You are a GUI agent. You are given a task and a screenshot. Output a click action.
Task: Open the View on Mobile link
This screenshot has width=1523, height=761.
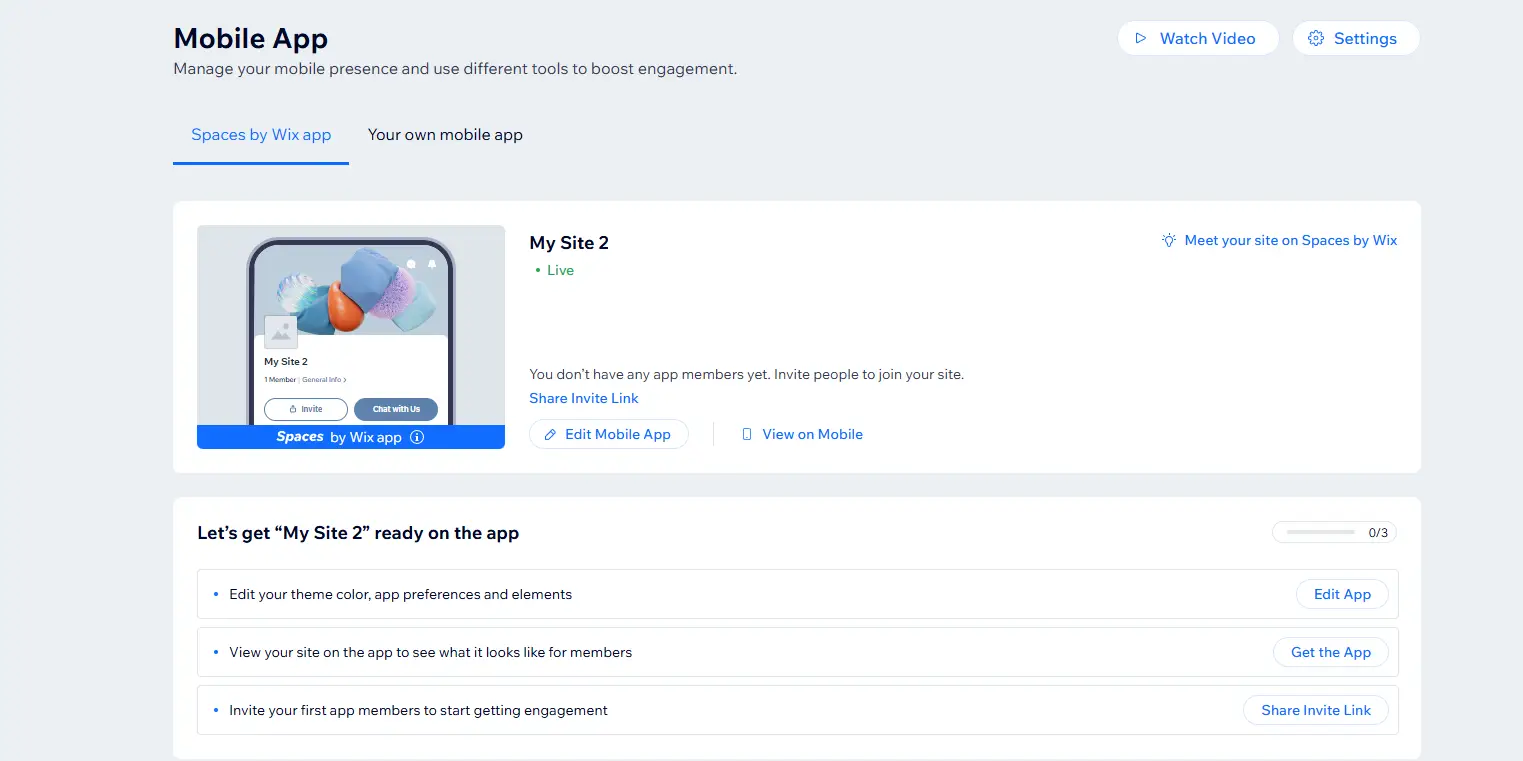point(802,434)
